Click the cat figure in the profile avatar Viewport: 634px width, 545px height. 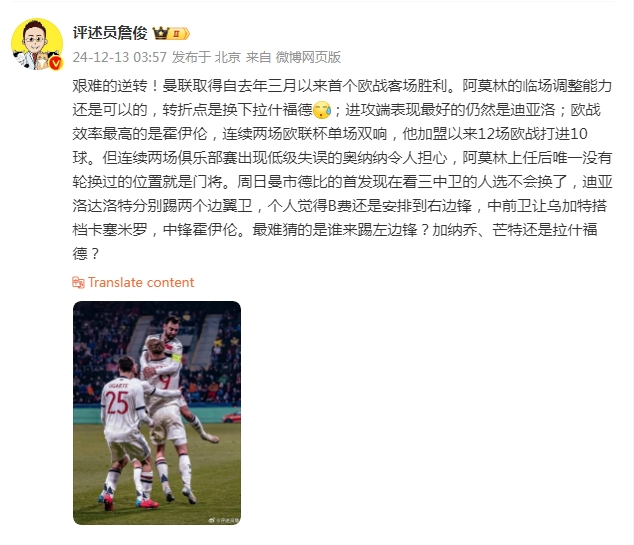point(42,61)
